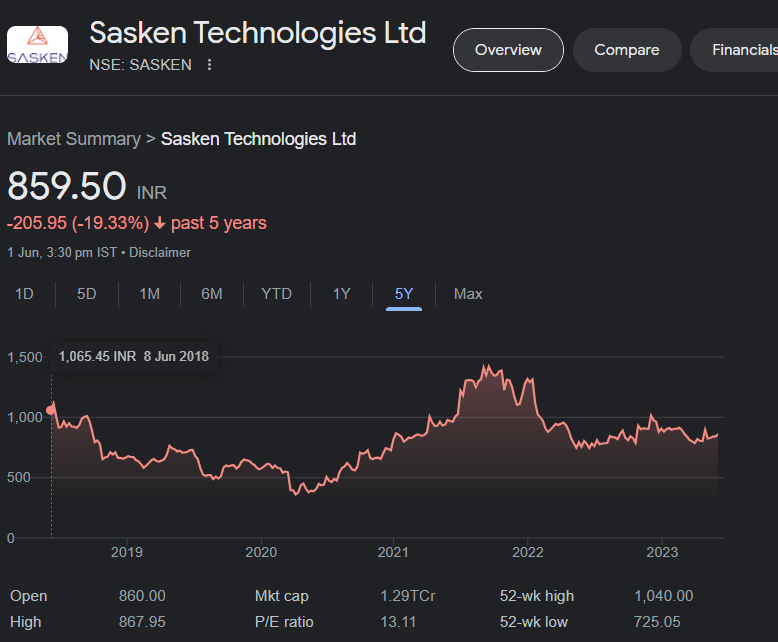Viewport: 778px width, 642px height.
Task: Click the Market Summary breadcrumb link
Action: (x=74, y=139)
